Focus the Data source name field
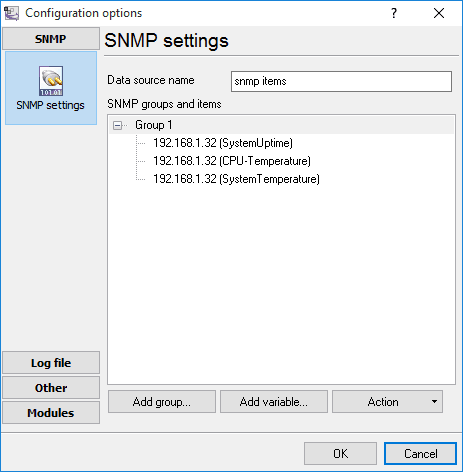 341,81
